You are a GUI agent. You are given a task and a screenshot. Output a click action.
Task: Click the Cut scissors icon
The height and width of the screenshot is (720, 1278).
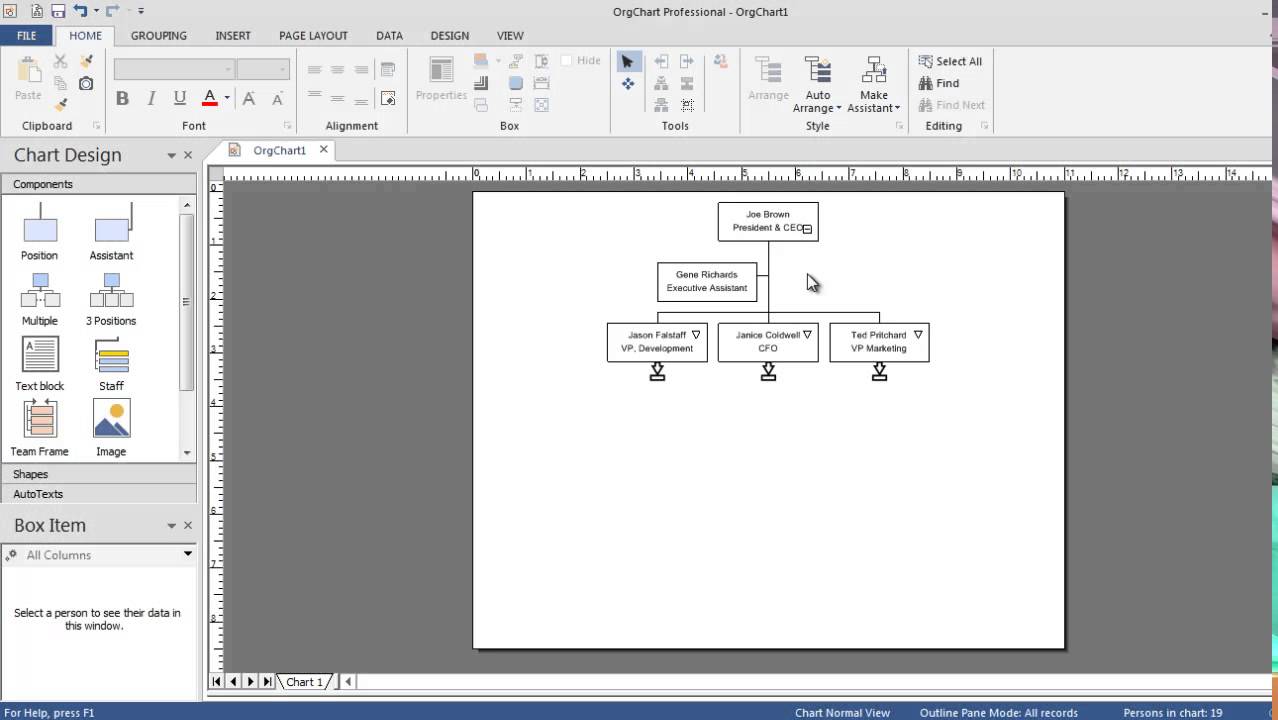point(61,62)
